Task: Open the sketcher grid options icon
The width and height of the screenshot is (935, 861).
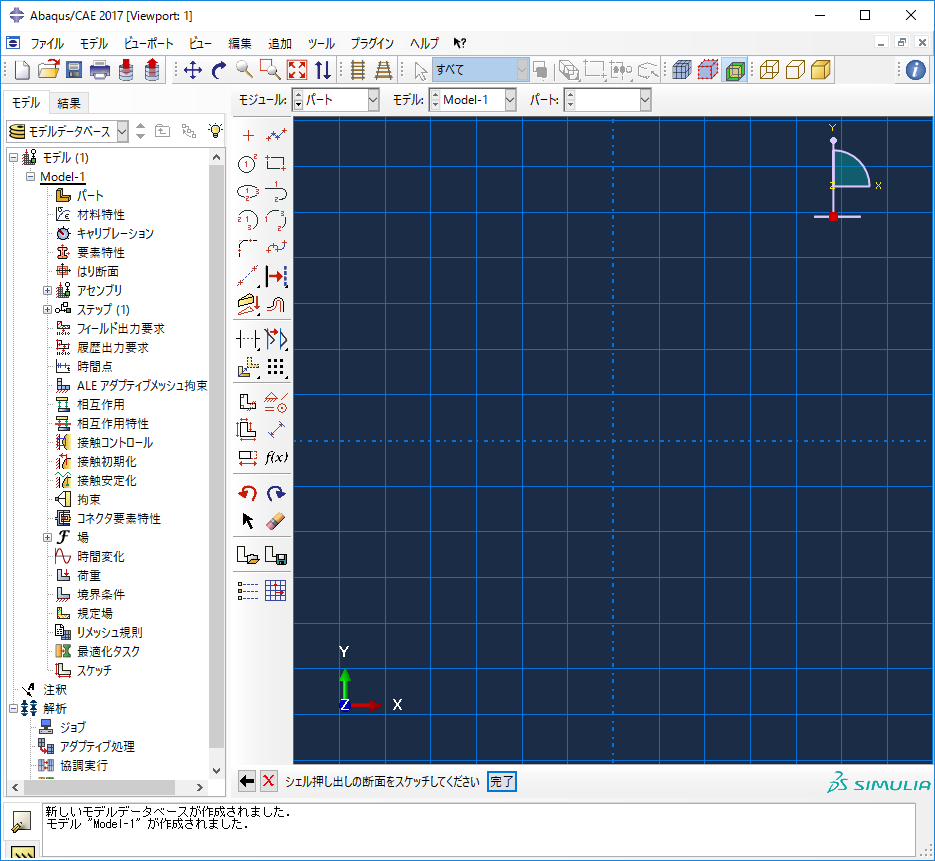Action: click(x=275, y=590)
